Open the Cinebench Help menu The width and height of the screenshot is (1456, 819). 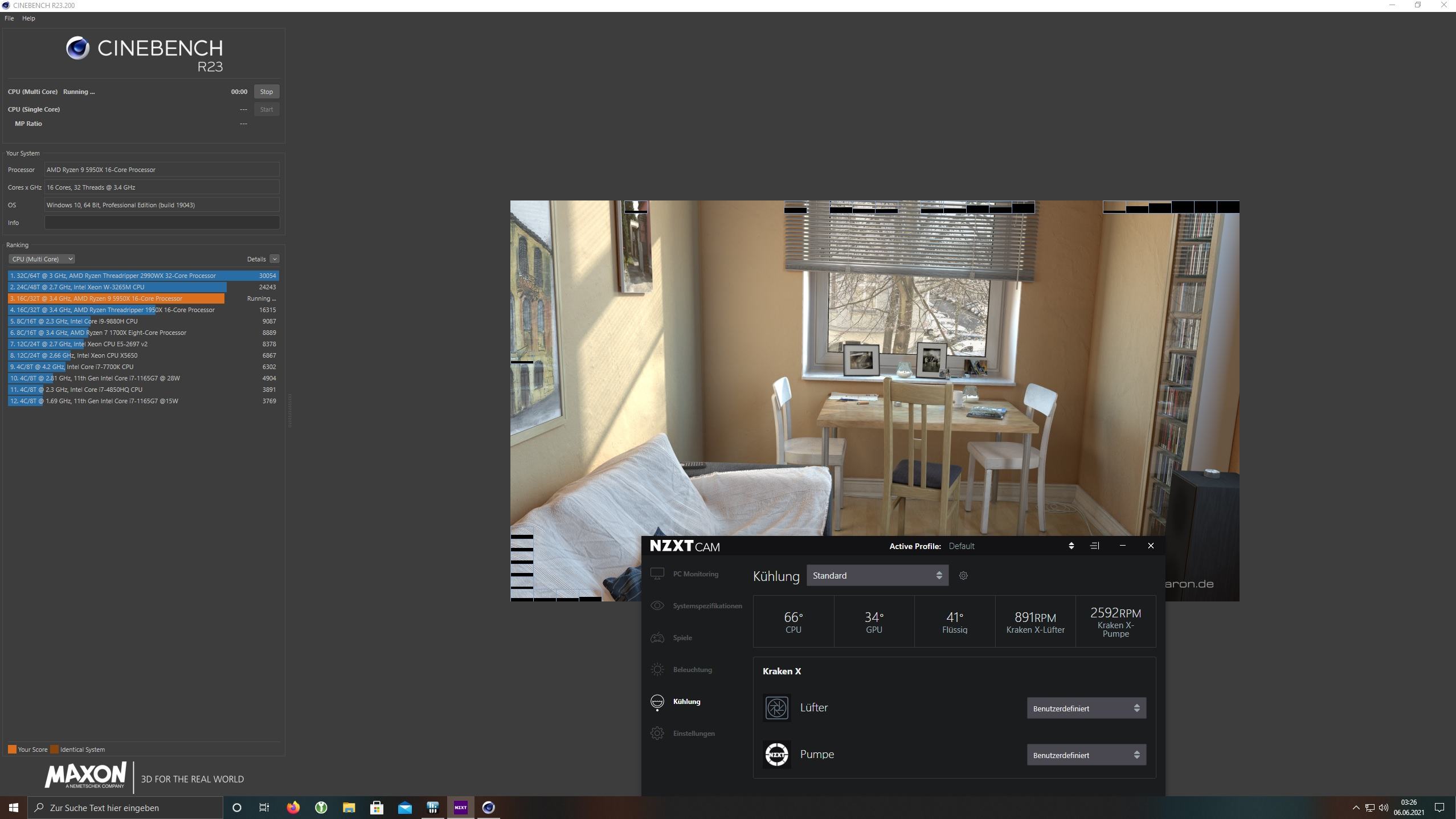coord(28,18)
